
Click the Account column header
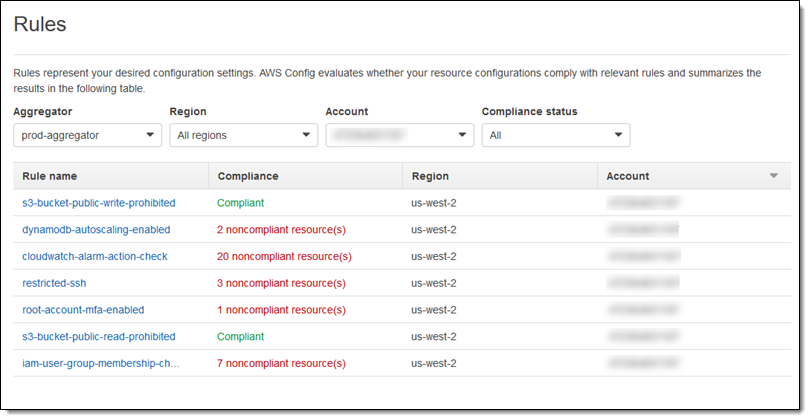[x=628, y=176]
